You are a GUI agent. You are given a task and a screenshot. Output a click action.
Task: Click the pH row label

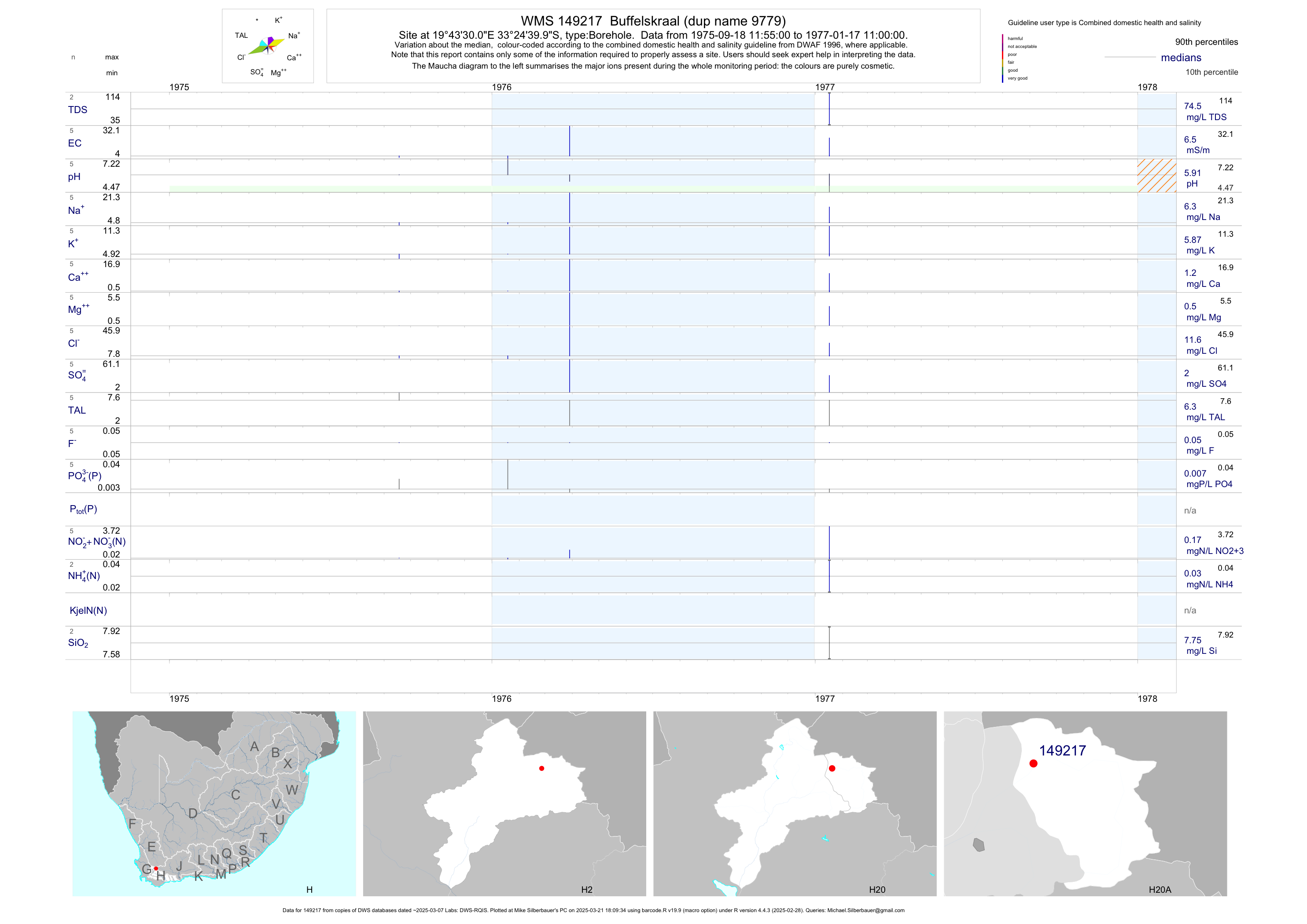(74, 177)
